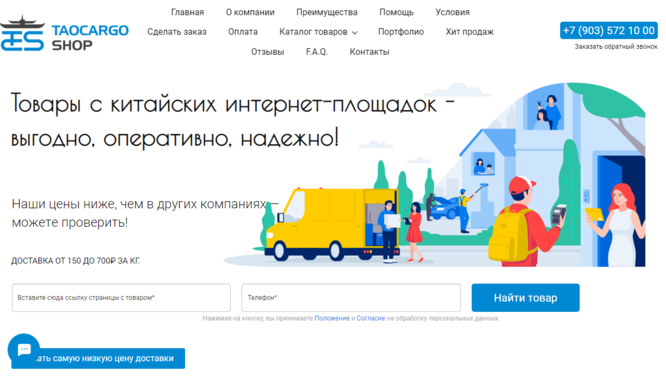Open Портфолио page
The image size is (666, 378).
[x=401, y=32]
